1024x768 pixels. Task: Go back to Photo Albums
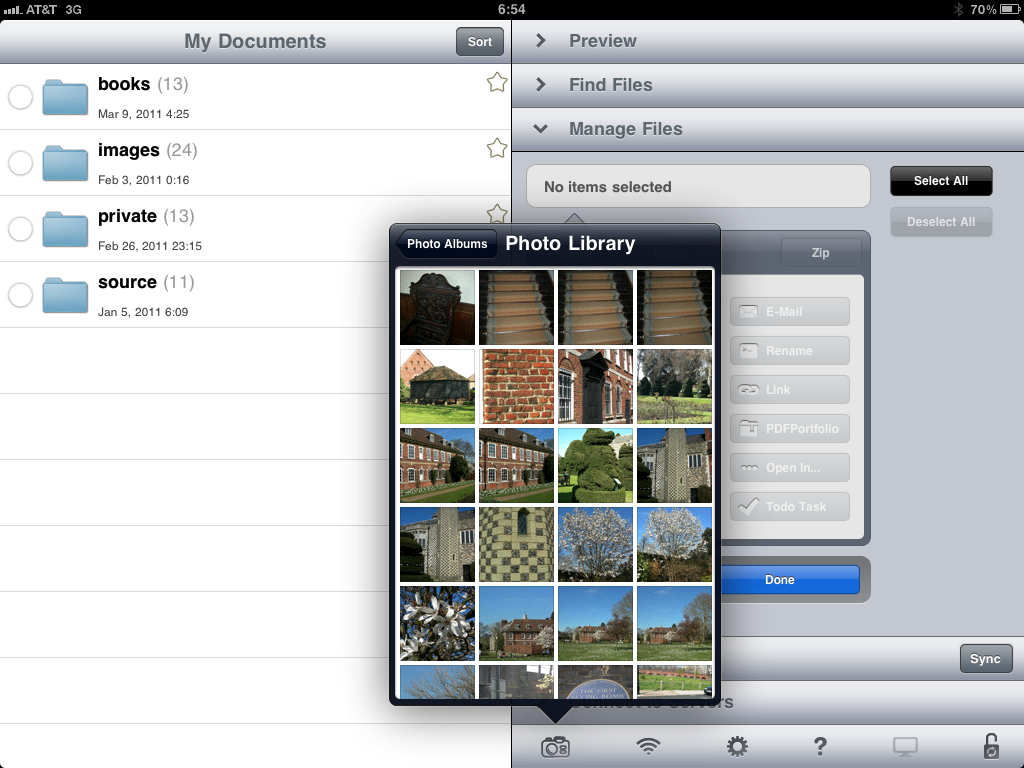click(x=445, y=244)
